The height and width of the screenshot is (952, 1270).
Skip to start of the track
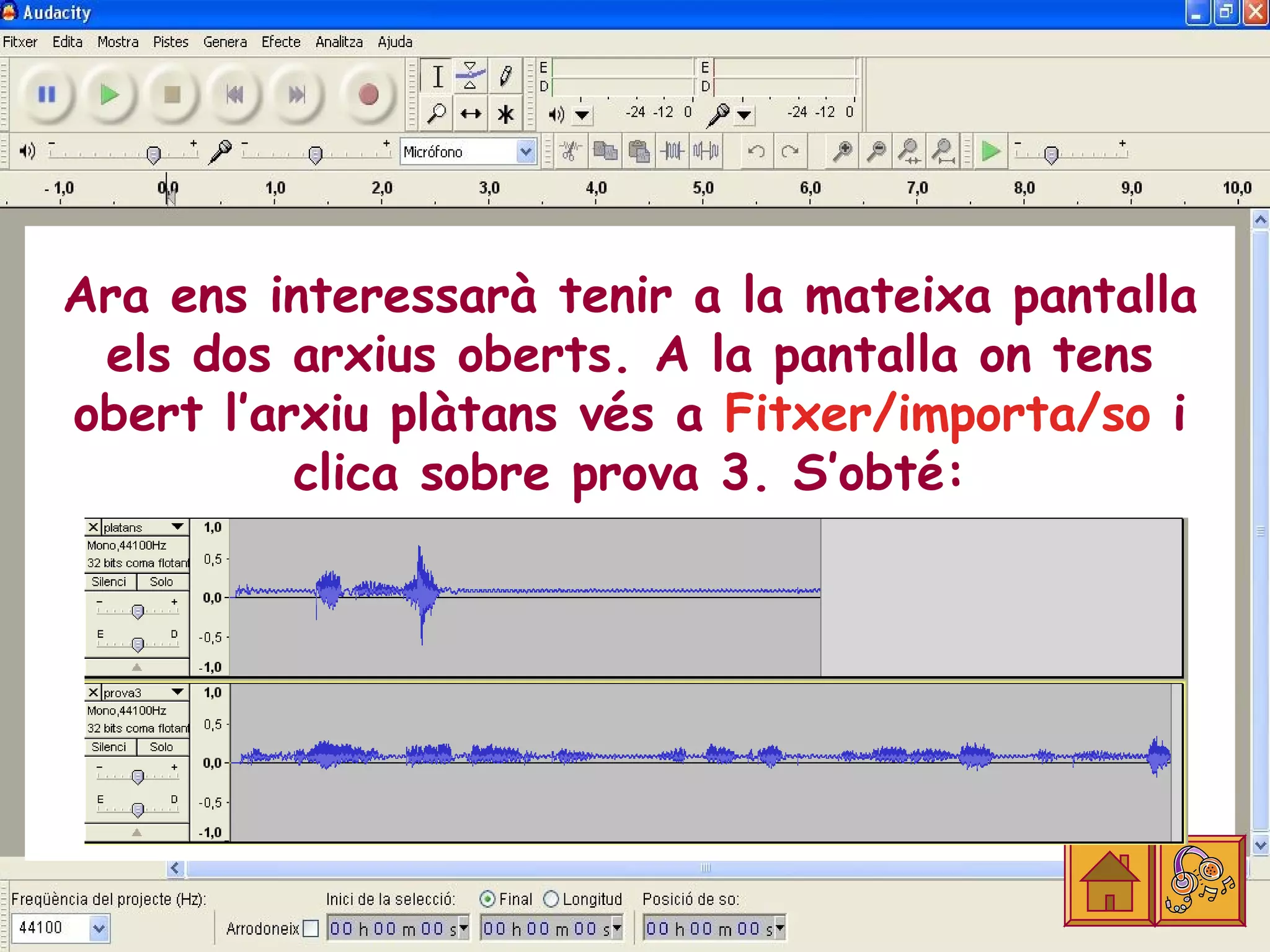pos(234,94)
